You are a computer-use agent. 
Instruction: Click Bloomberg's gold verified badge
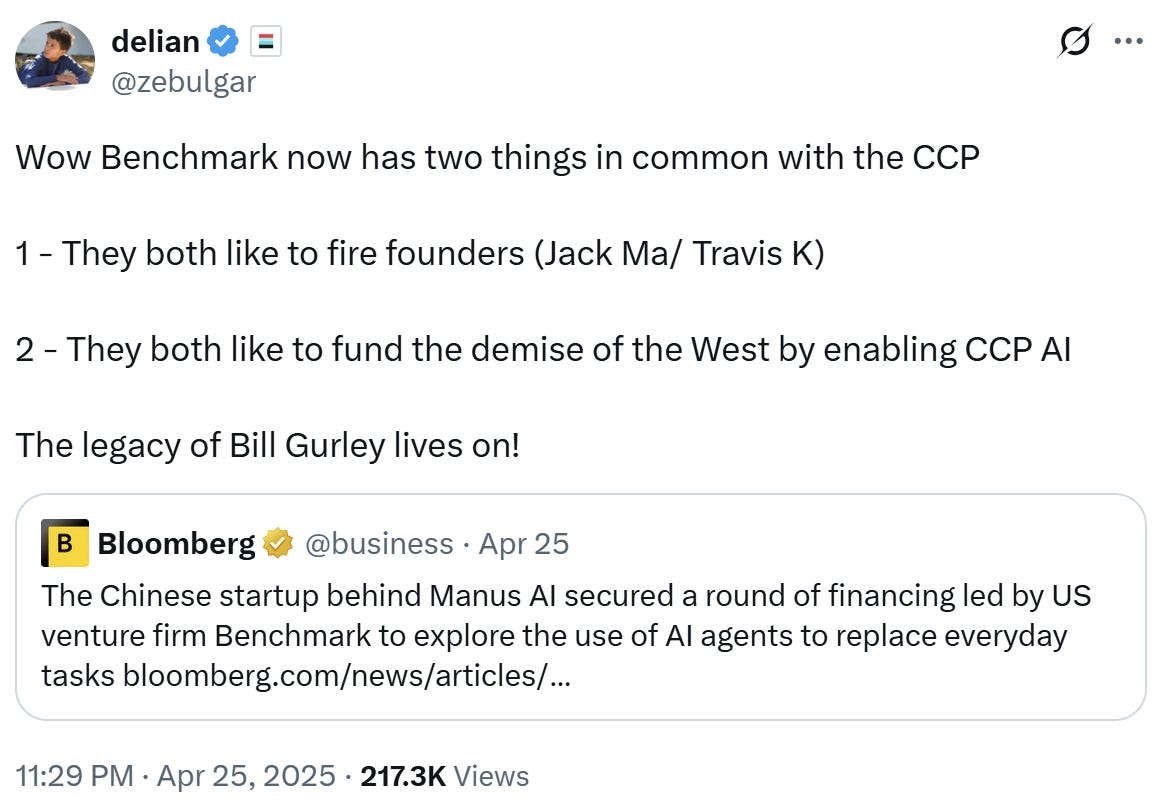click(277, 543)
